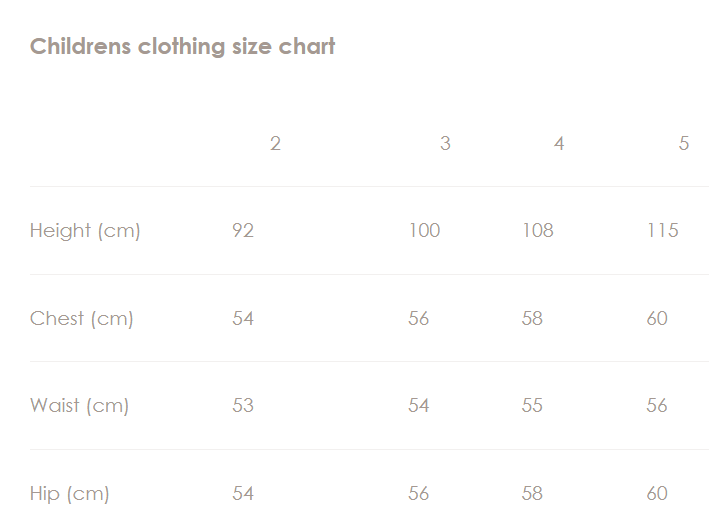Click the size 4 column header
The image size is (709, 528).
[x=559, y=143]
